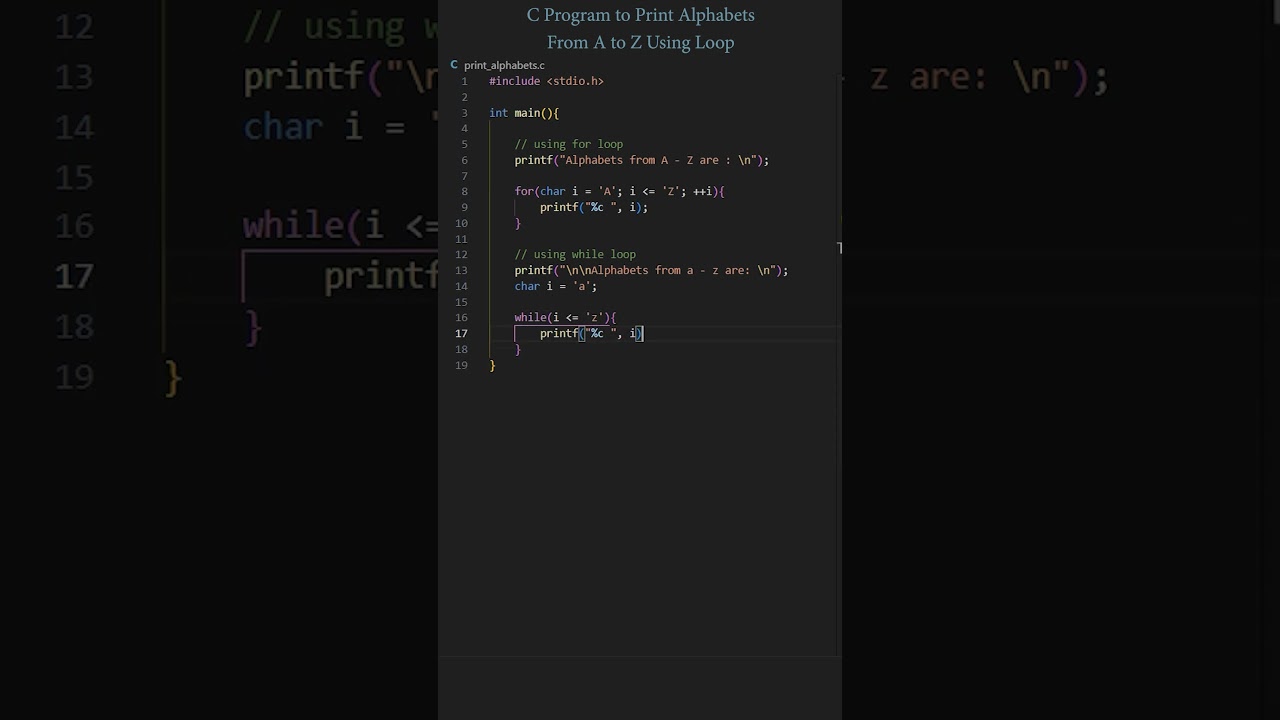Click large line number 15 in blurred background

point(74,177)
